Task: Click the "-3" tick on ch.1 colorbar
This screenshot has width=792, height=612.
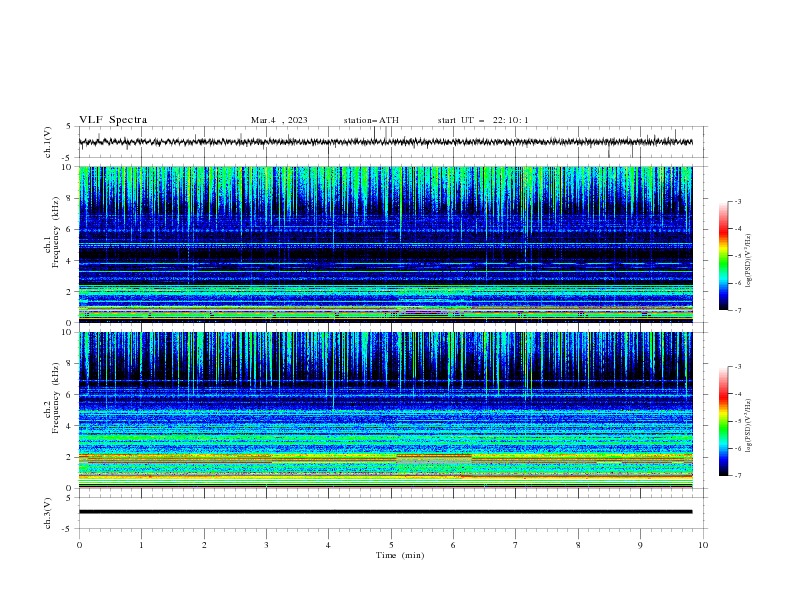Action: pyautogui.click(x=737, y=201)
